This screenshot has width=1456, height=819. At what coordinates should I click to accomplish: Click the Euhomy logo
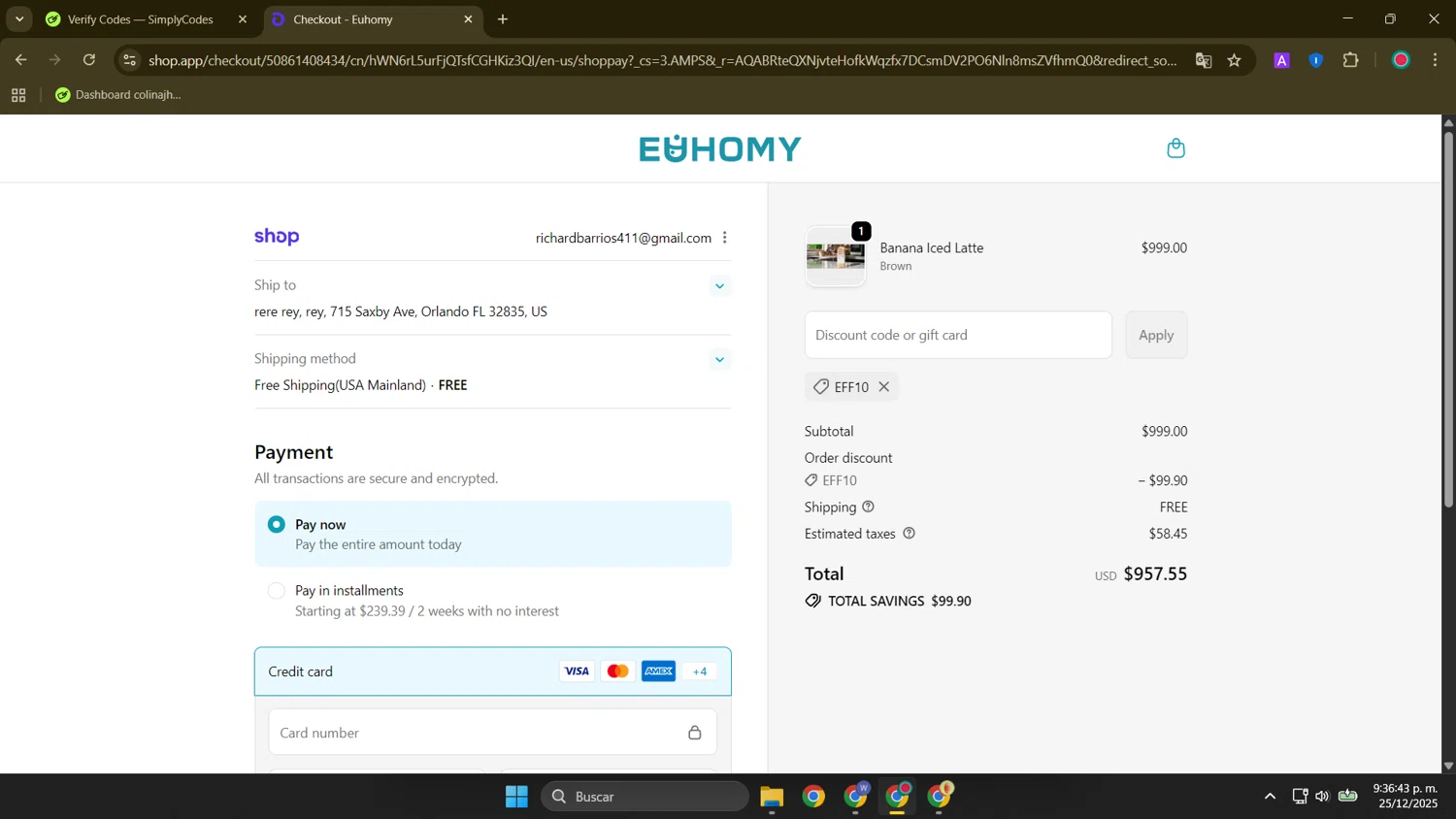coord(720,148)
